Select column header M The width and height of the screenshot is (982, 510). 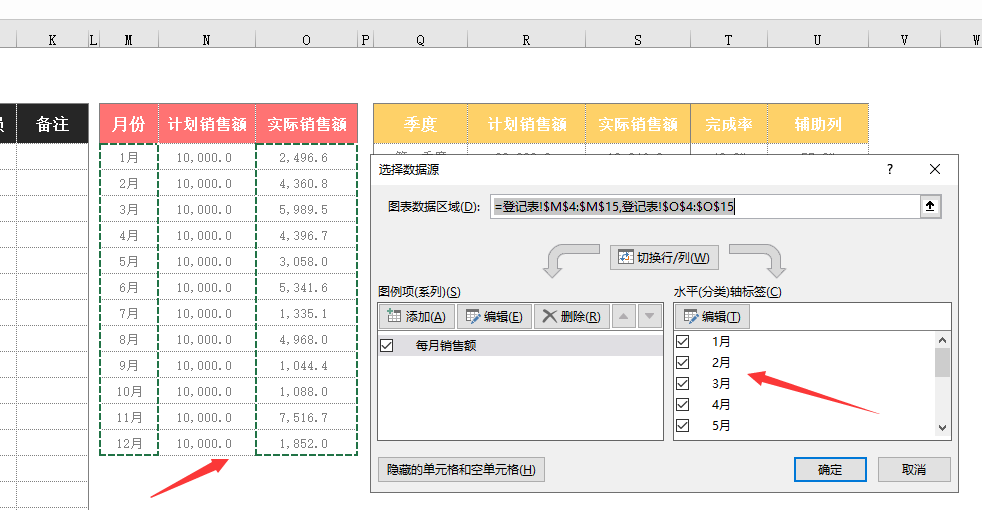pos(128,39)
